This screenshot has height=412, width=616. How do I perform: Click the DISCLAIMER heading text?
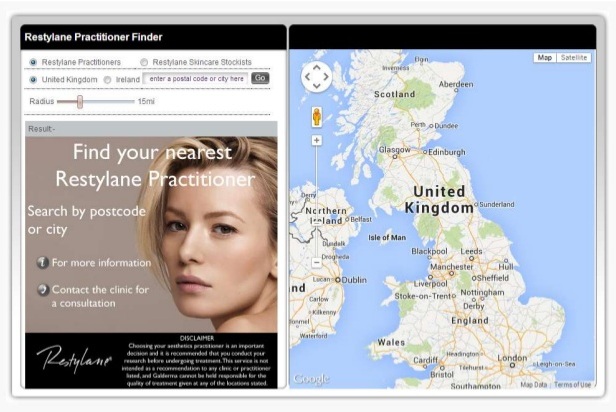(x=197, y=338)
